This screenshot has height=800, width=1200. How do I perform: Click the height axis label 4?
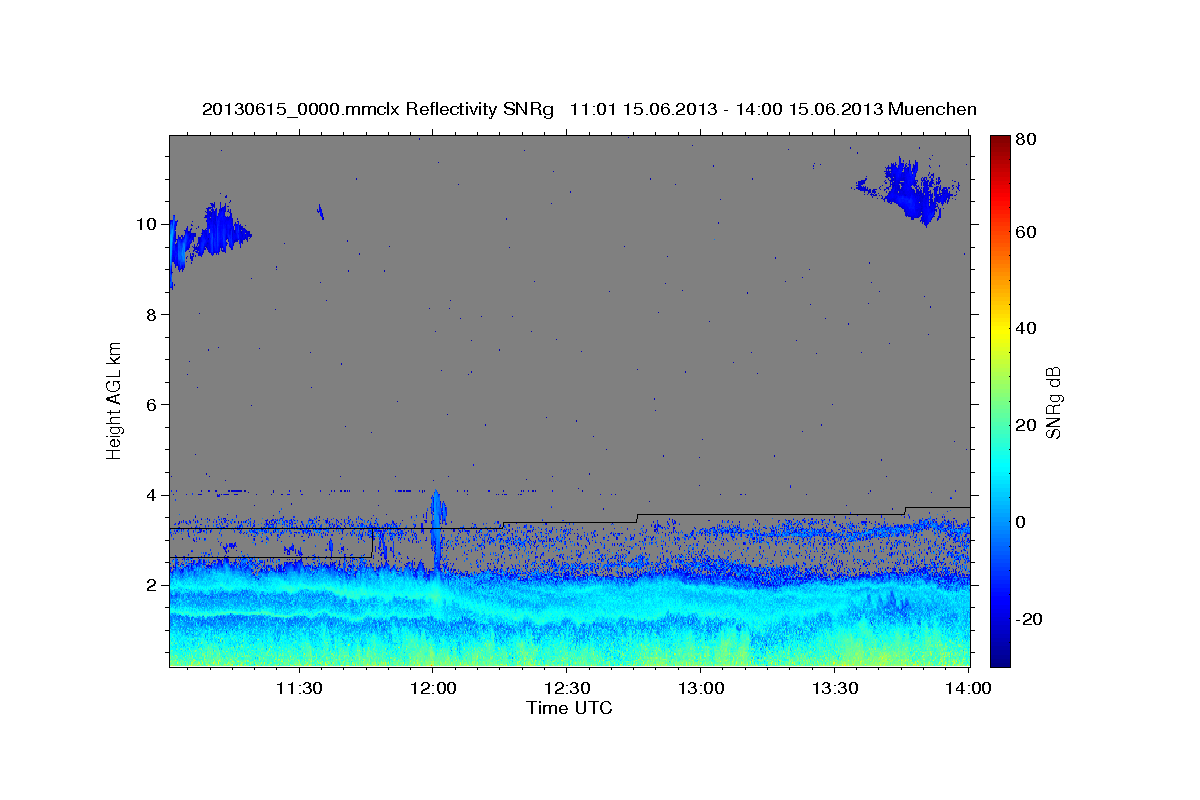pyautogui.click(x=151, y=495)
